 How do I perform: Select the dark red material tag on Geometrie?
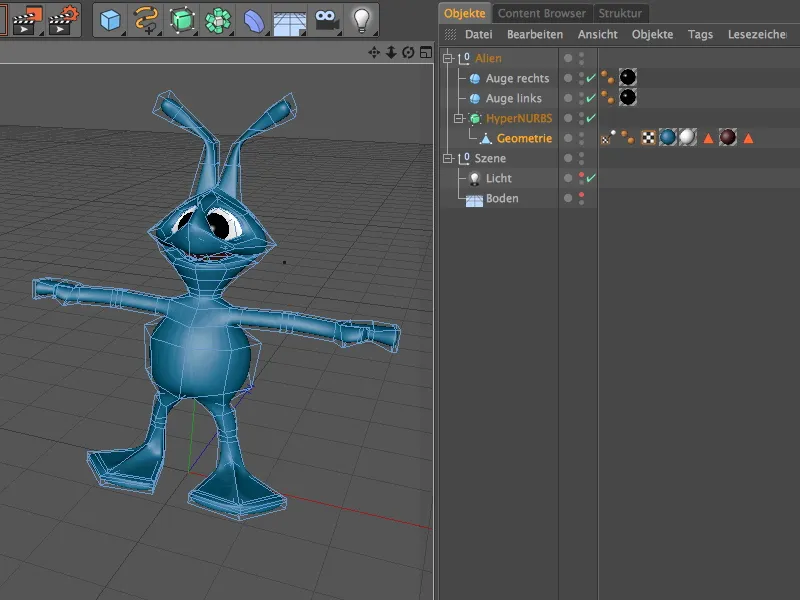(x=728, y=137)
